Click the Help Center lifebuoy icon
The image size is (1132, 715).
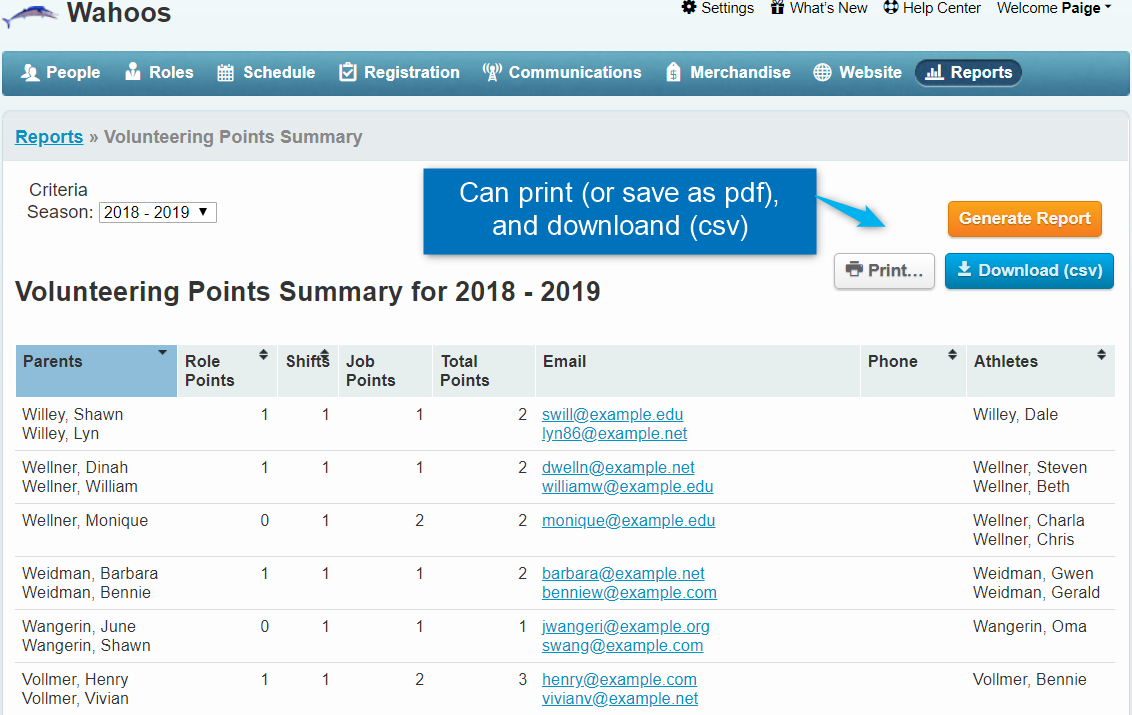[x=890, y=8]
